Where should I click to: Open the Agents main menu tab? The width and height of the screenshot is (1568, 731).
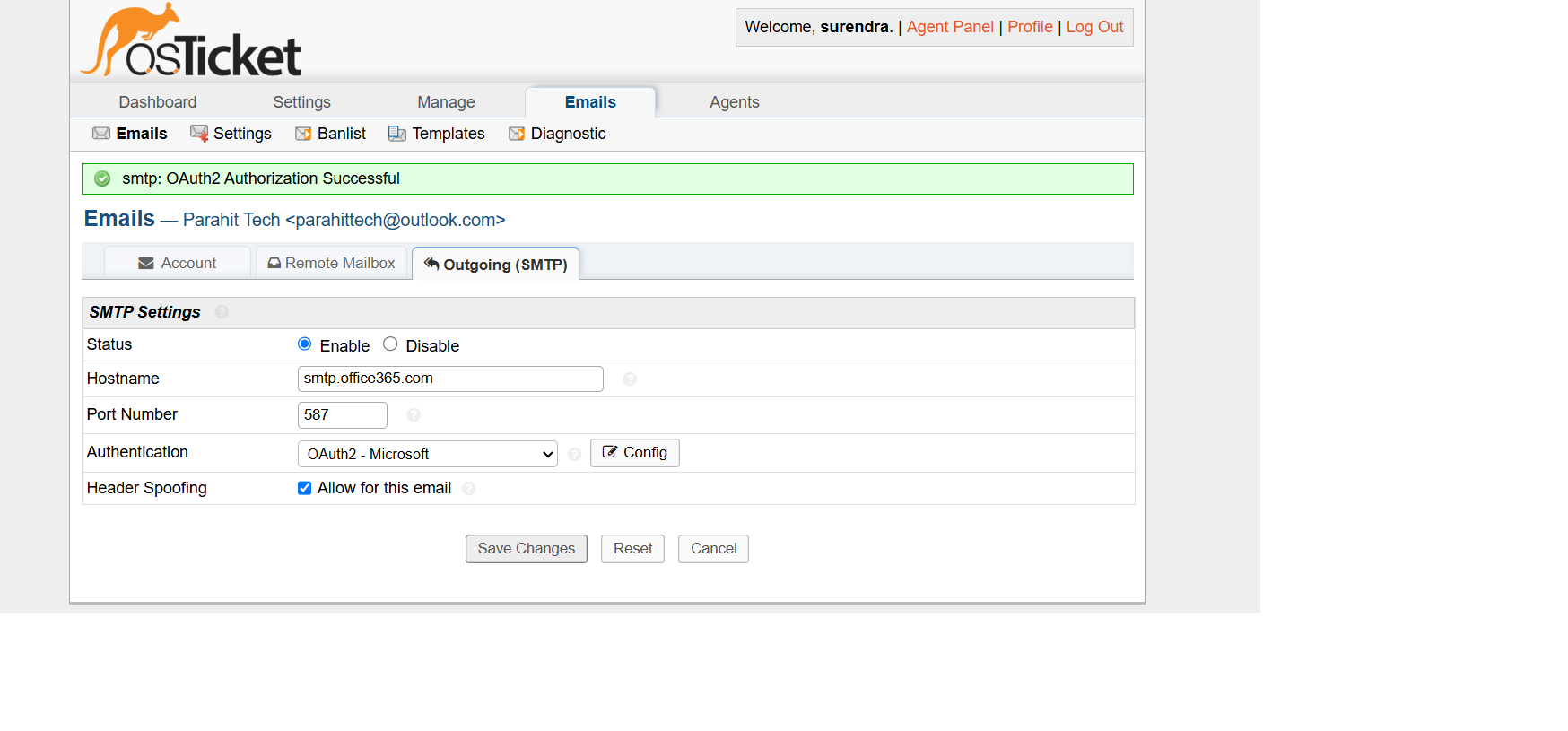[x=734, y=102]
